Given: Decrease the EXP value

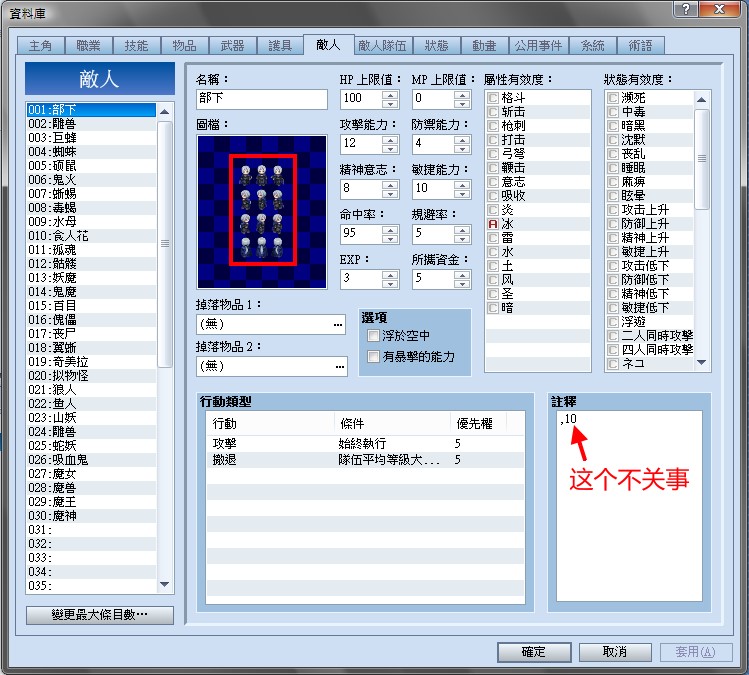Looking at the screenshot, I should (x=390, y=284).
